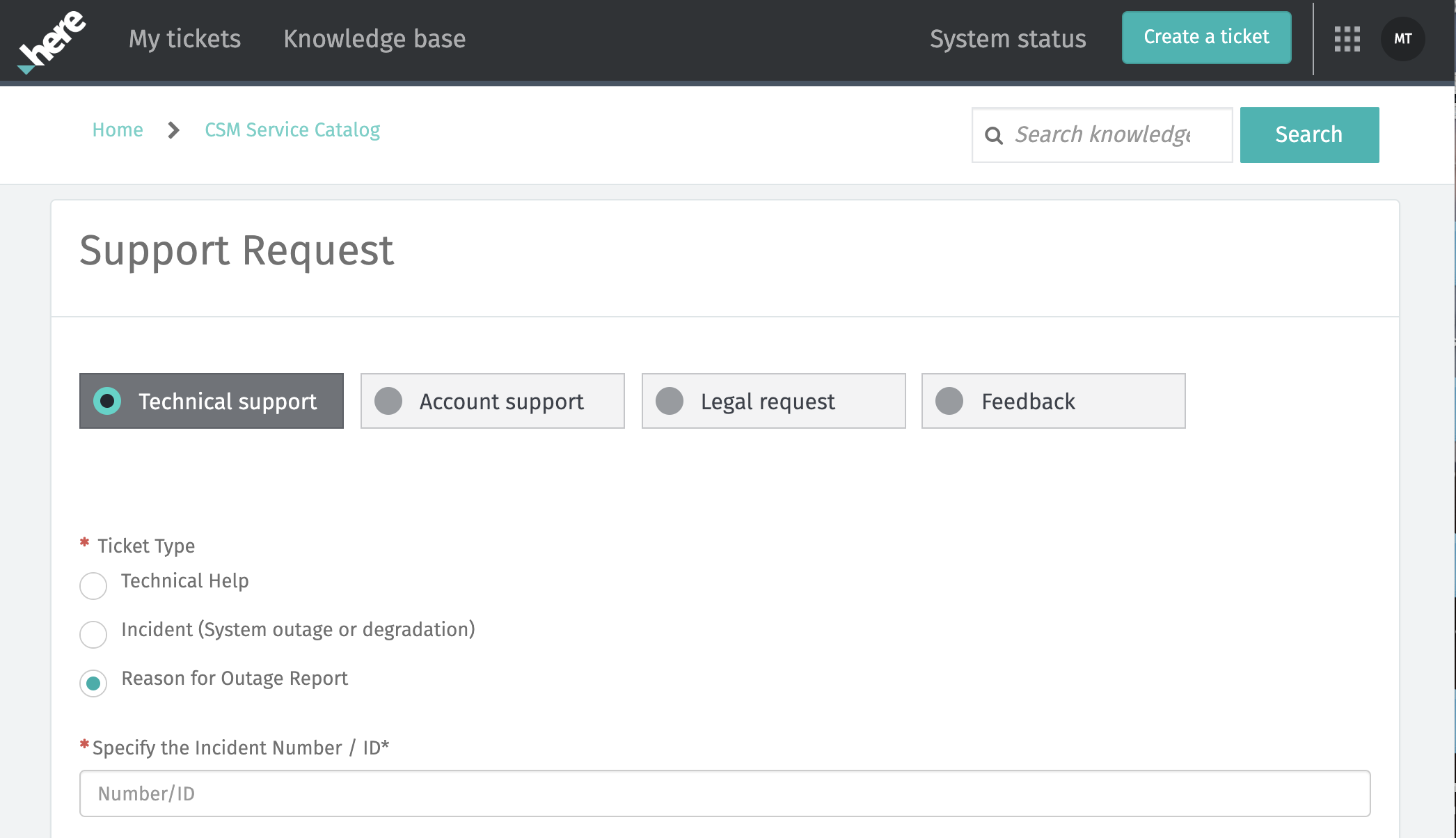Select Account support option
Viewport: 1456px width, 838px height.
(x=493, y=401)
